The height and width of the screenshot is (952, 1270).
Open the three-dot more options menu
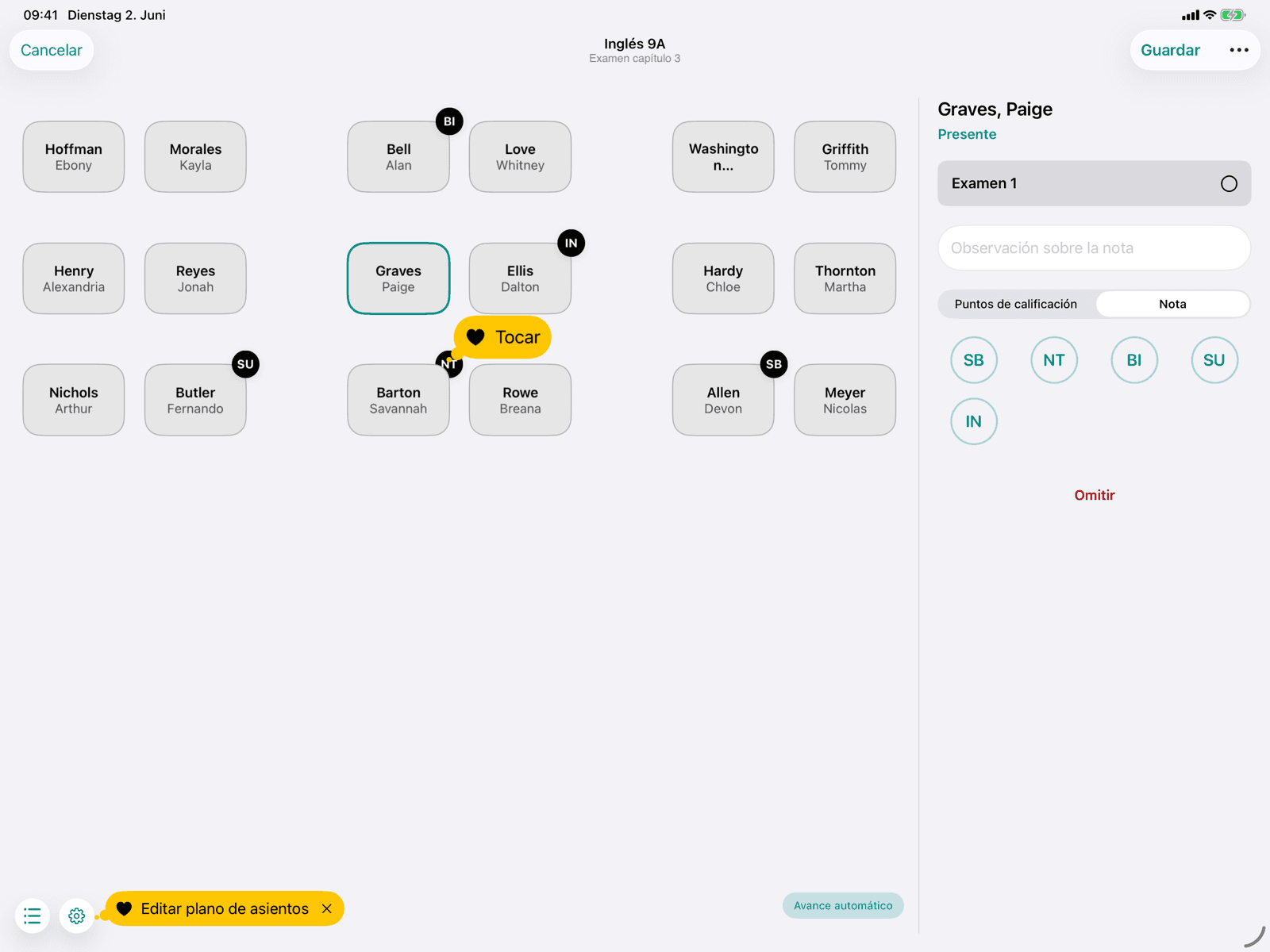[x=1238, y=50]
